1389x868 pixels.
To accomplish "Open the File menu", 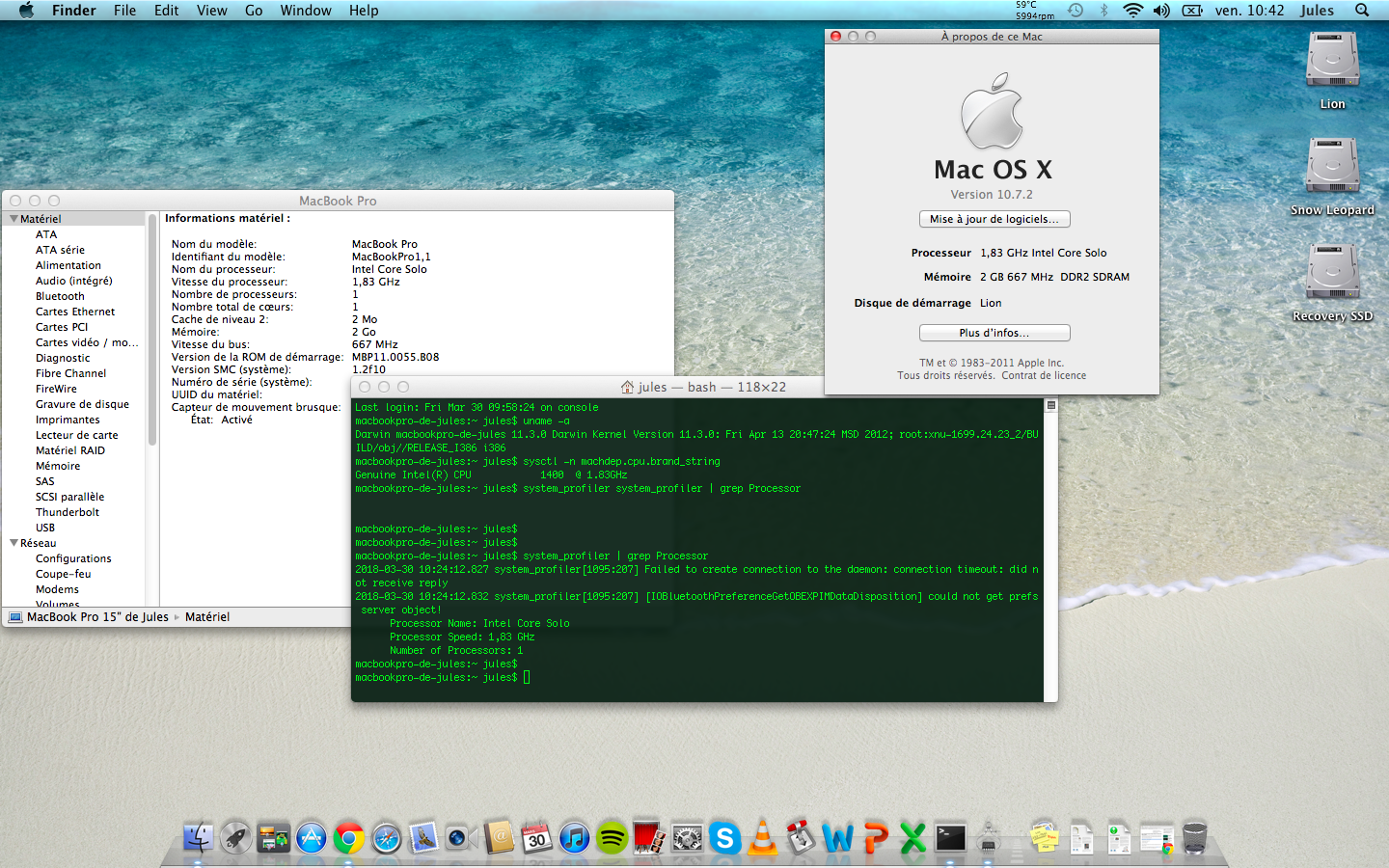I will (x=124, y=10).
